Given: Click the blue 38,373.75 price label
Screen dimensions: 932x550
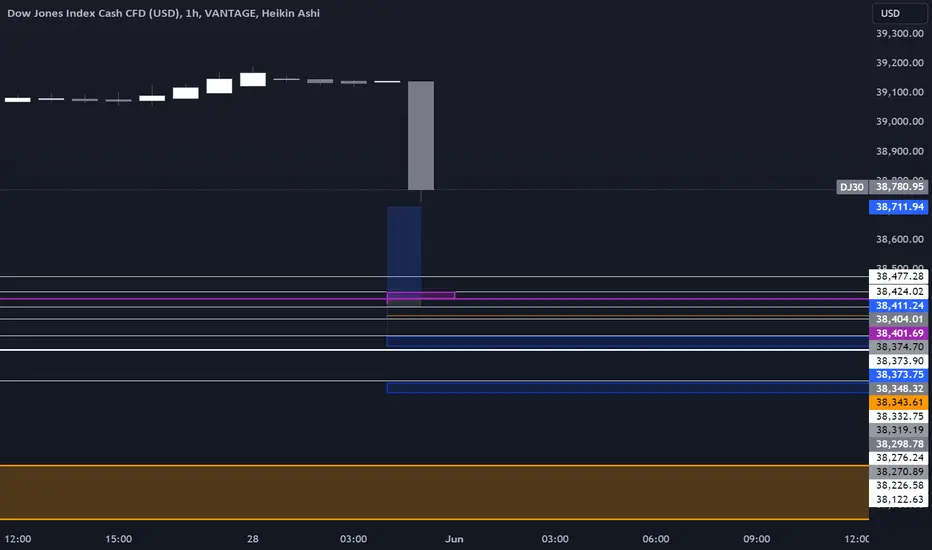Looking at the screenshot, I should [x=899, y=375].
